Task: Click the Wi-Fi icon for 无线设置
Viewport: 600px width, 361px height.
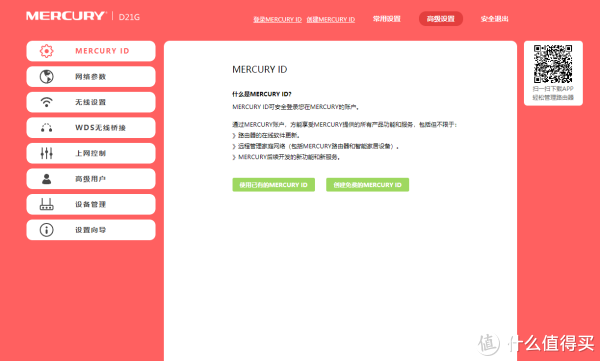Action: point(47,102)
